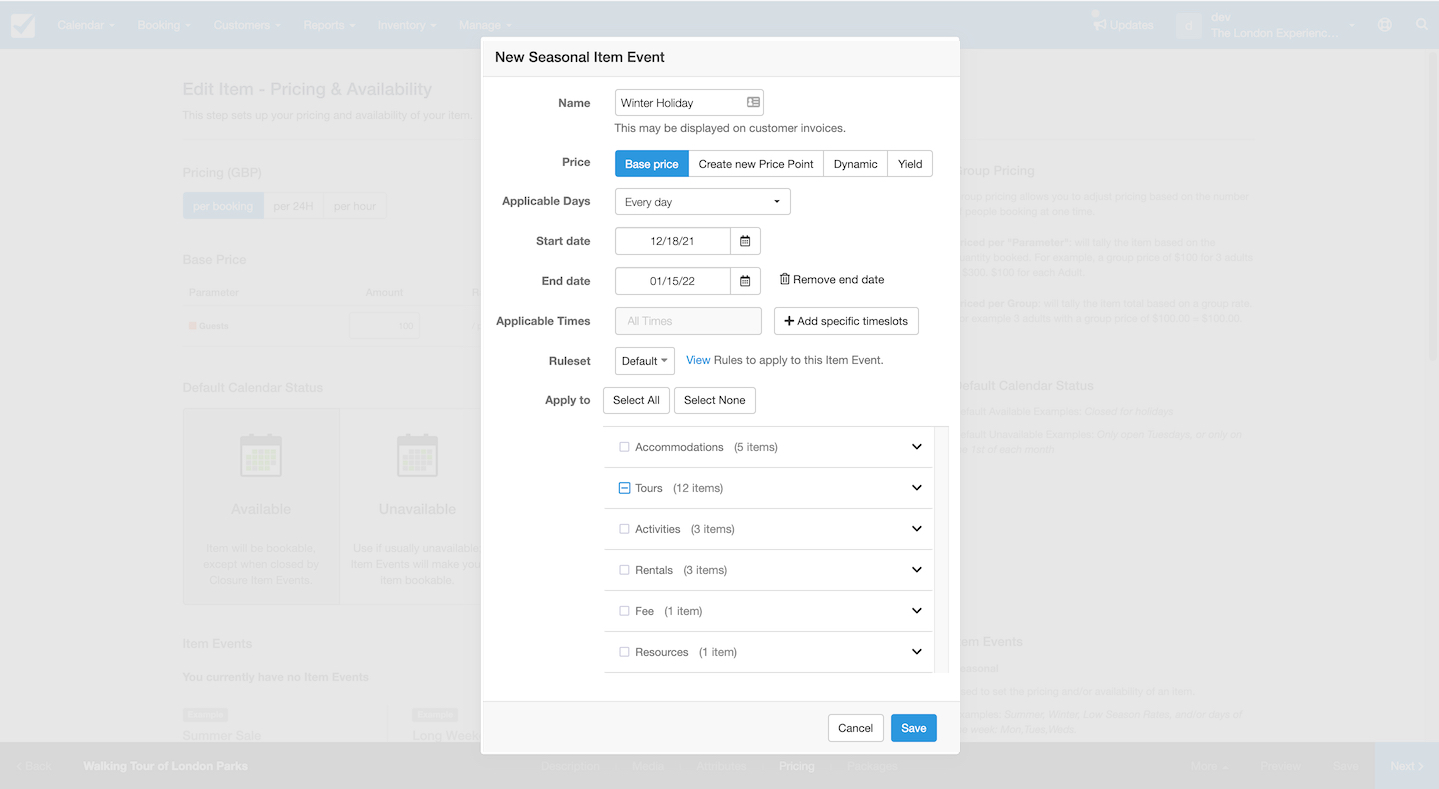Select Create new Price Point option
Image resolution: width=1439 pixels, height=789 pixels.
(x=756, y=164)
